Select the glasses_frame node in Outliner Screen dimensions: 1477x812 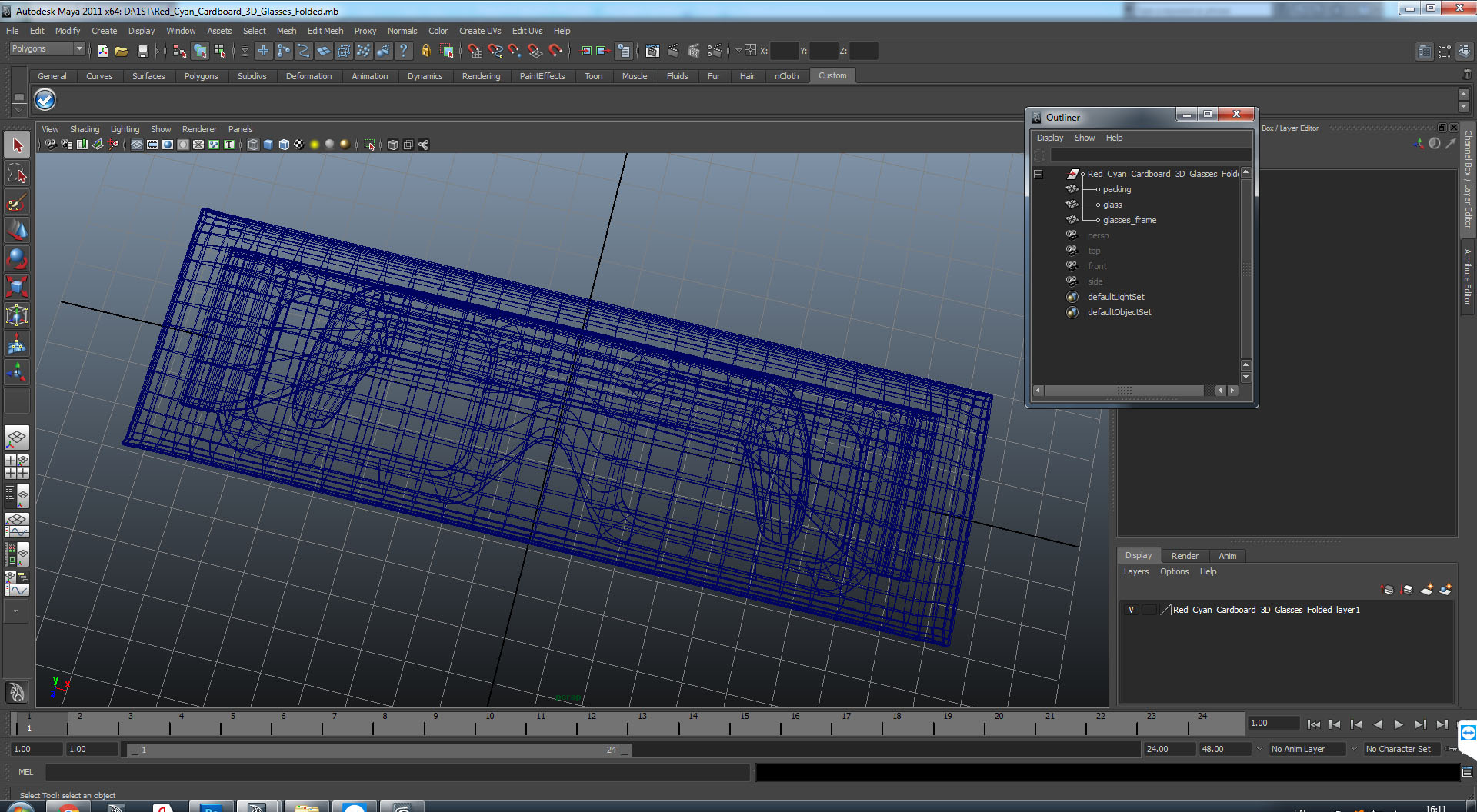(1129, 220)
